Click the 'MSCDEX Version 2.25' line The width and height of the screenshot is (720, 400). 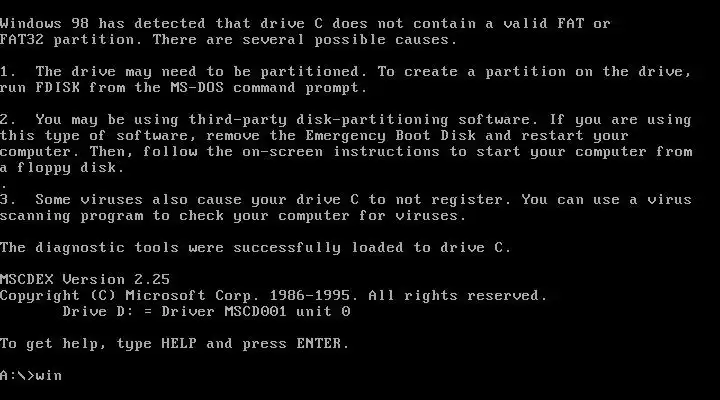click(x=85, y=280)
